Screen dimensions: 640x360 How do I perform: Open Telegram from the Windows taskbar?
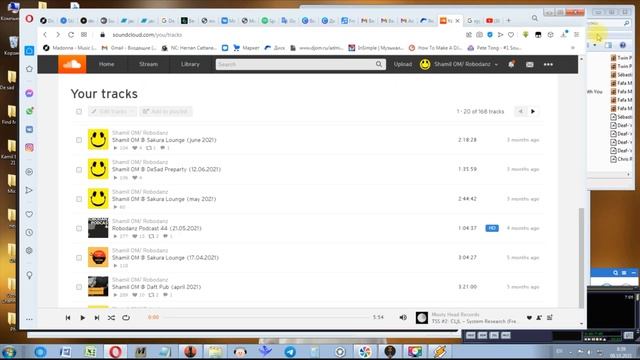(290, 351)
